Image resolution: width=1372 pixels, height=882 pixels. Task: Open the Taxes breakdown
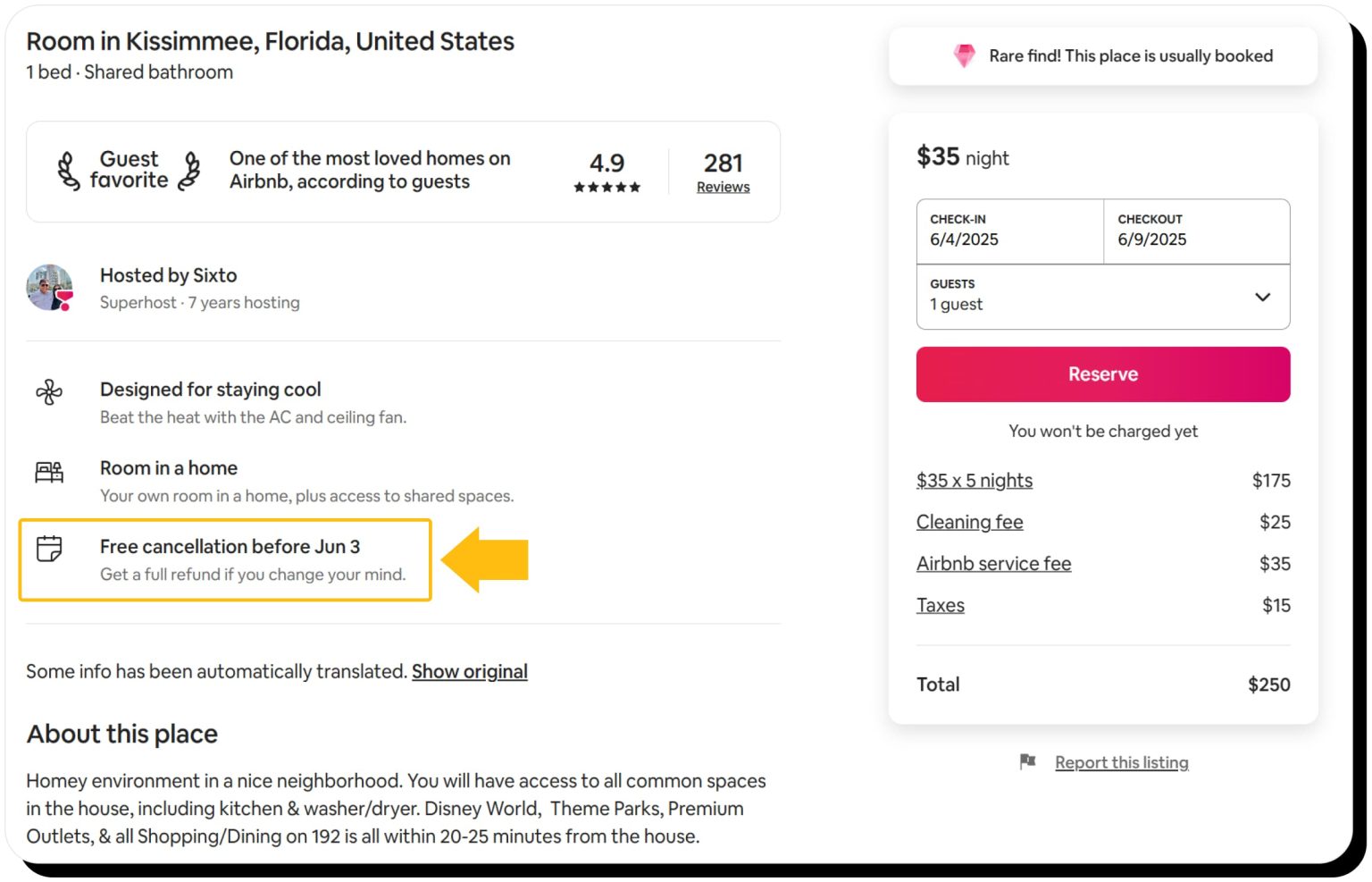(x=940, y=605)
